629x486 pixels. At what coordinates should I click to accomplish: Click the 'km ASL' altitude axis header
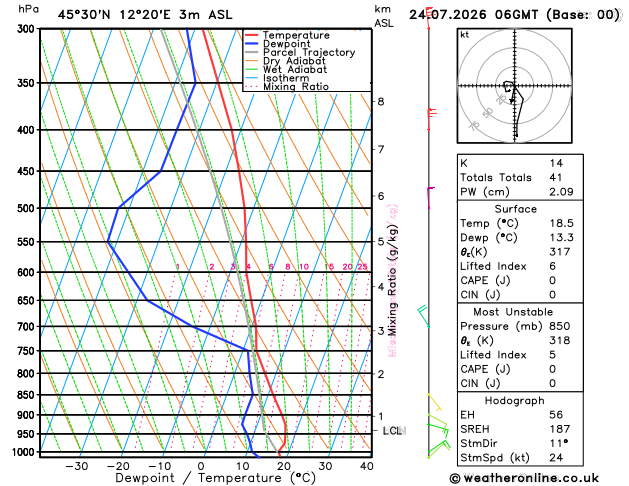(384, 16)
